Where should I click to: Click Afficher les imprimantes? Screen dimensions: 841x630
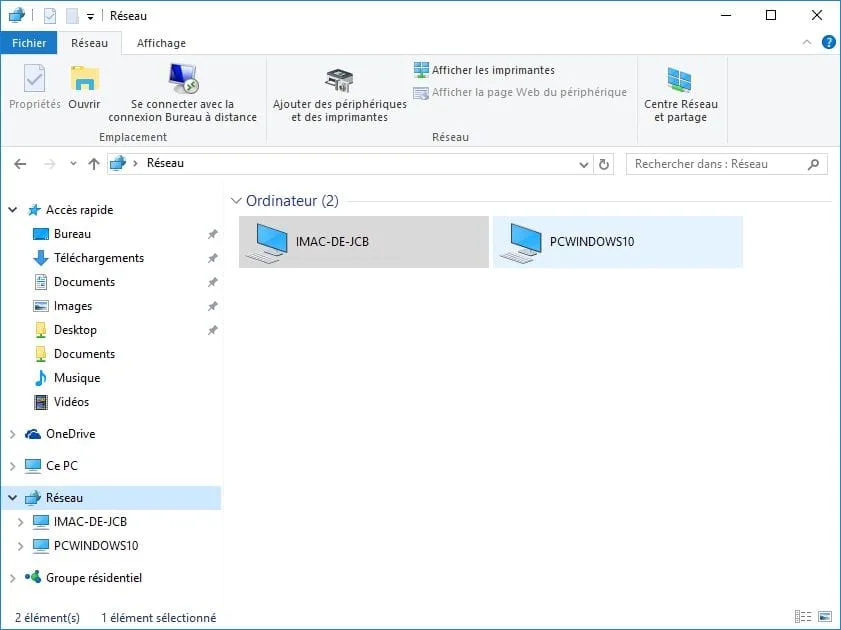484,70
